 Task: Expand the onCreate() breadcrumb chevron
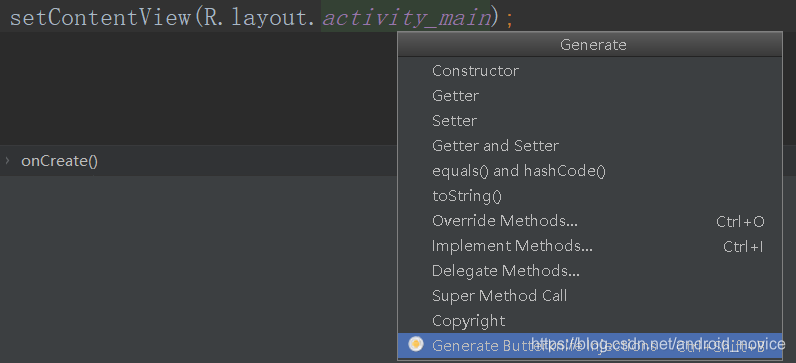[x=7, y=160]
